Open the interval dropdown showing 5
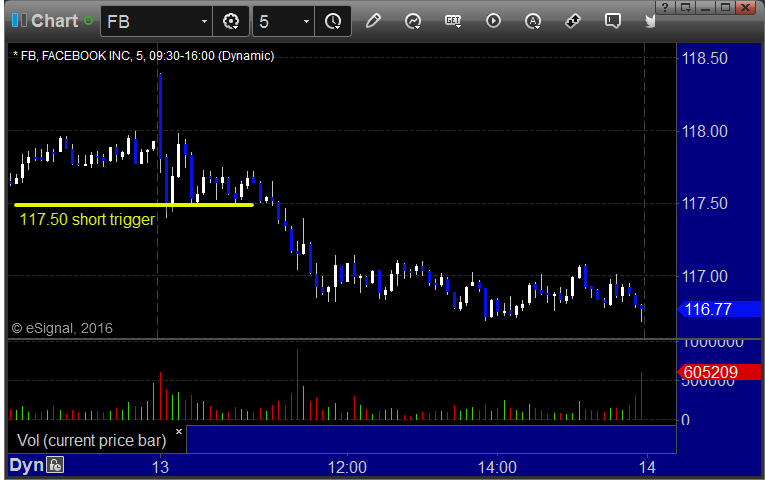This screenshot has height=480, width=765. pos(306,21)
